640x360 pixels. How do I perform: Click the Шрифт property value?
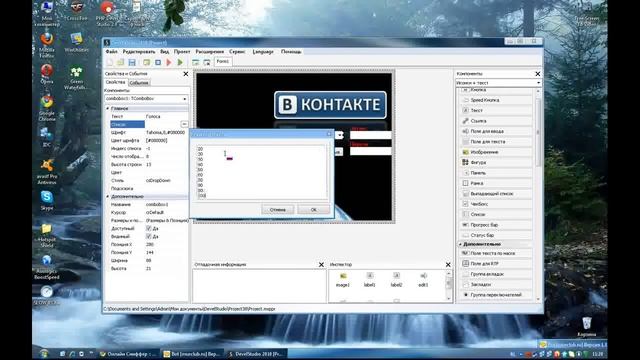[x=167, y=133]
